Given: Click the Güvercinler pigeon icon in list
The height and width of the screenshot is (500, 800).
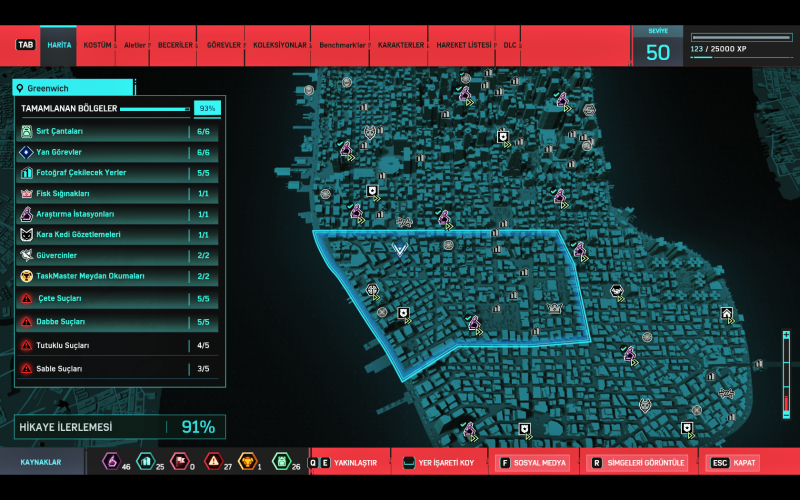Looking at the screenshot, I should tap(27, 255).
